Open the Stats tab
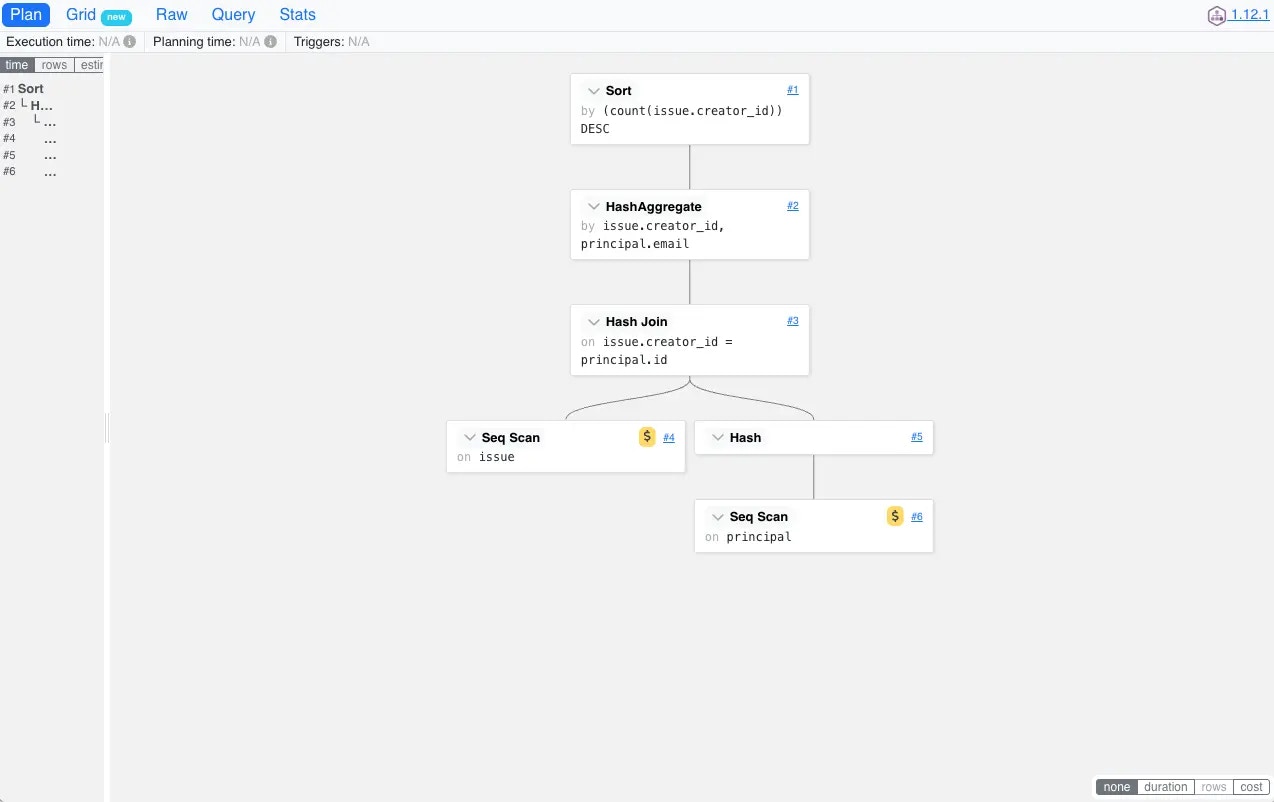This screenshot has height=802, width=1274. (x=297, y=15)
